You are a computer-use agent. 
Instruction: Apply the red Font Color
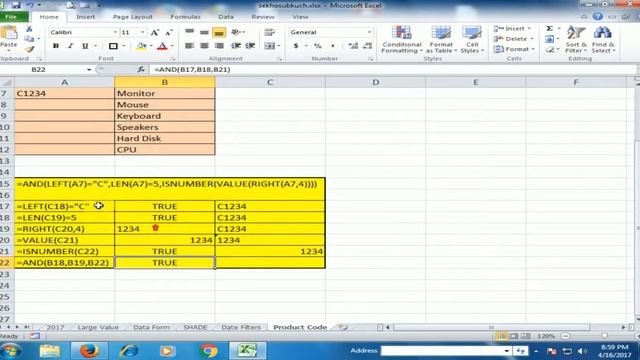click(x=162, y=46)
